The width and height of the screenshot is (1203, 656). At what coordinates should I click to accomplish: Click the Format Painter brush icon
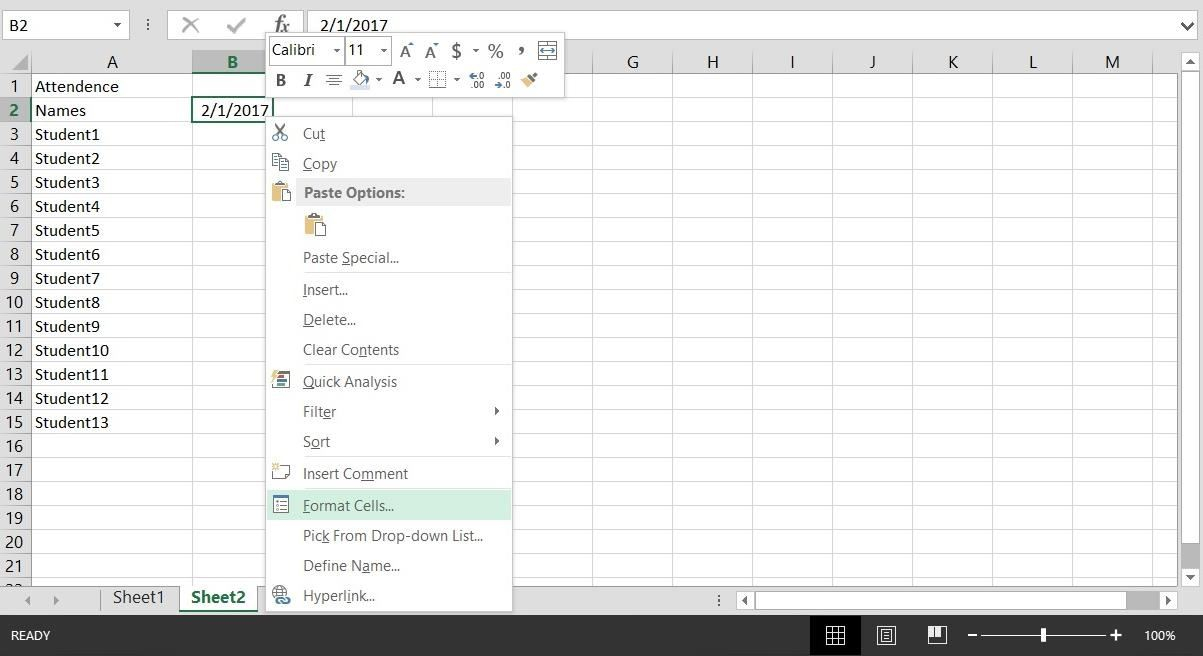(529, 80)
